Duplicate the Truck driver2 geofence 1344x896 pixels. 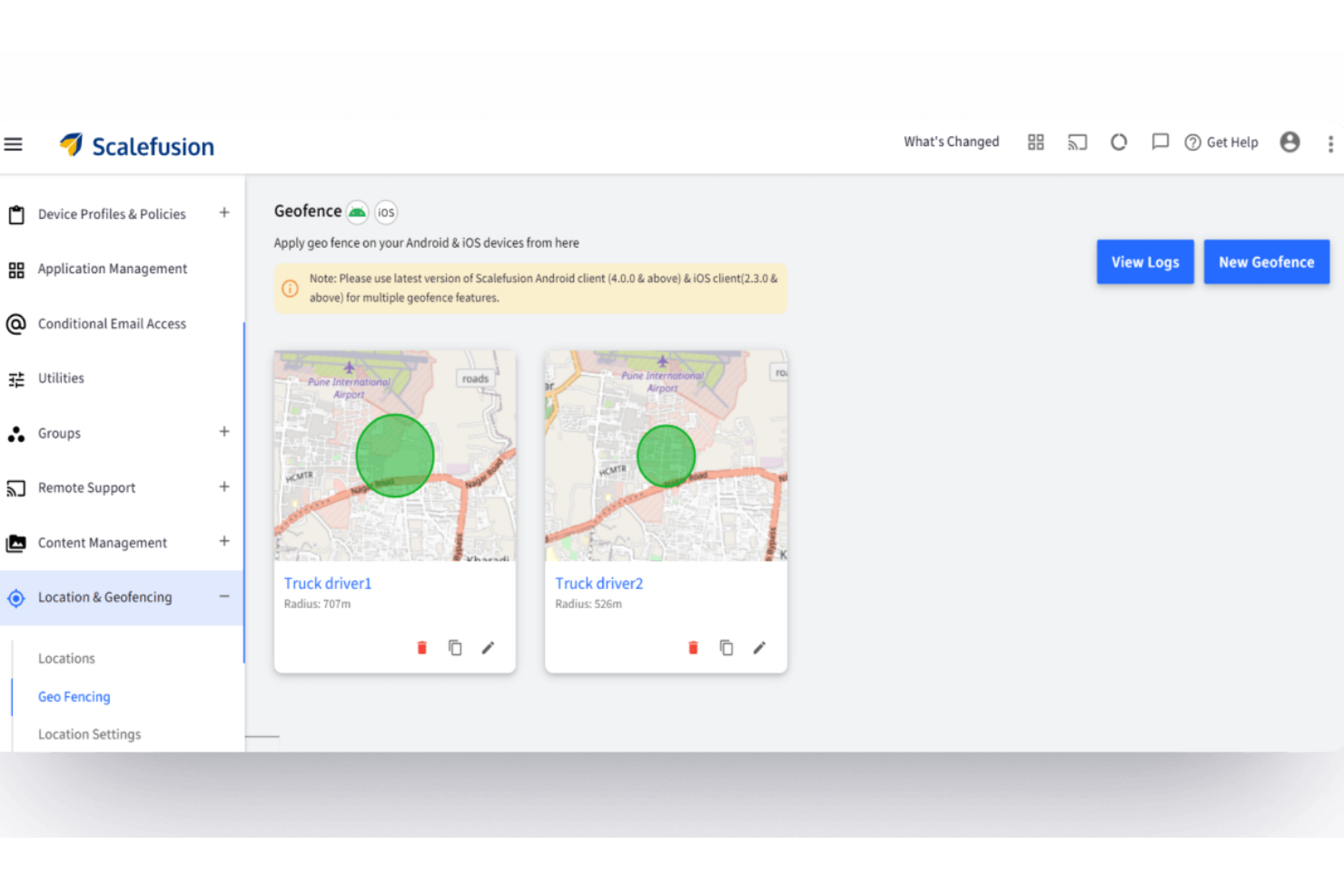(726, 647)
